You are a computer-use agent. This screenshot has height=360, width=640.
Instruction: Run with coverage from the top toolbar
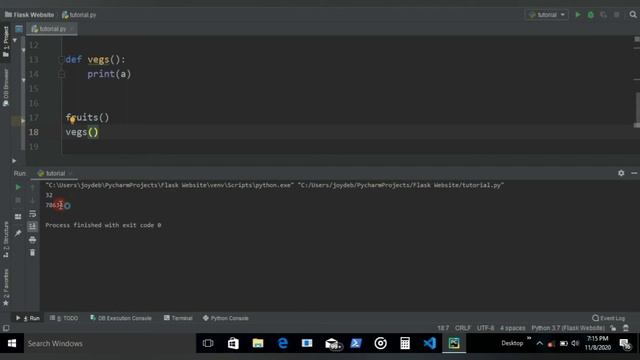tap(604, 15)
